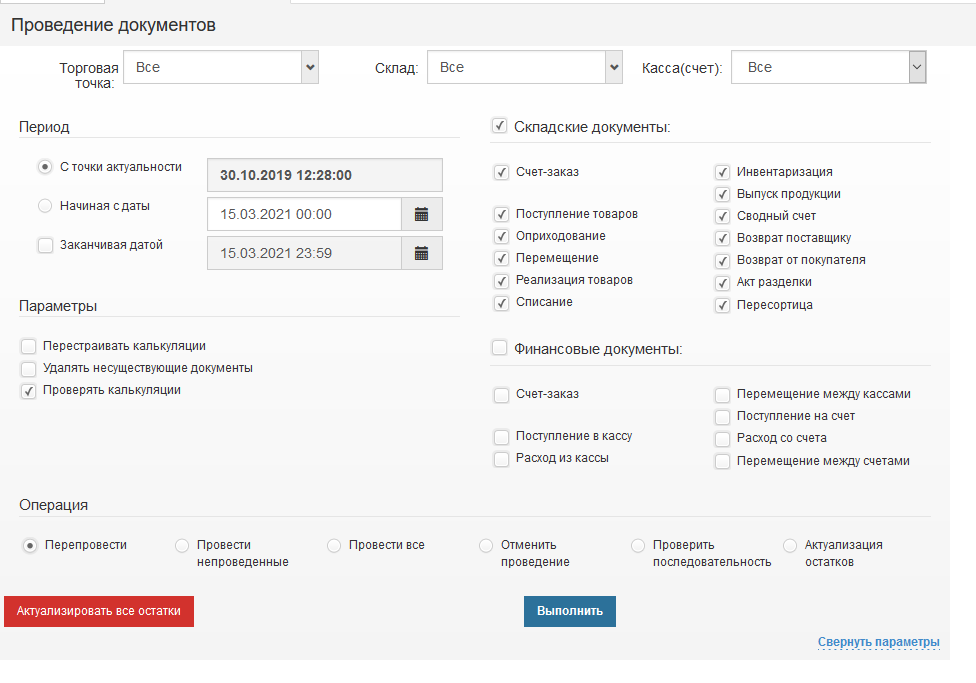Uncheck Проверять калькуляции option

(x=28, y=391)
